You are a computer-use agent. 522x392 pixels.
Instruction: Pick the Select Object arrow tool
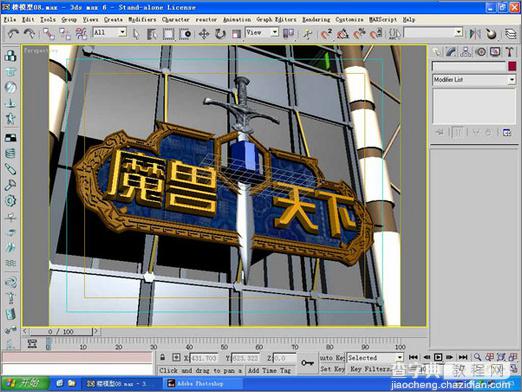[x=136, y=34]
